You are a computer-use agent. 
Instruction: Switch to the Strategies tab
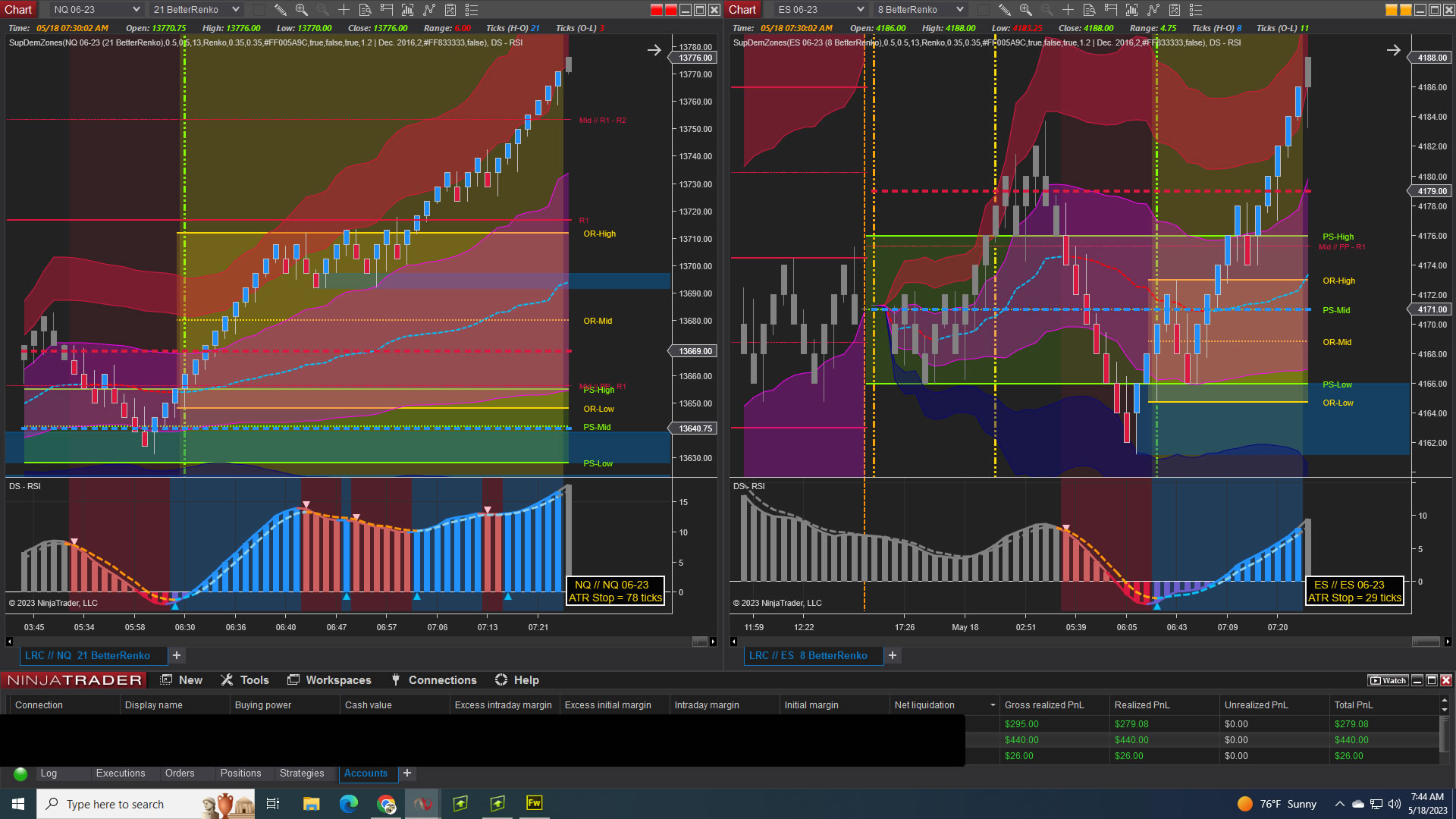(302, 773)
